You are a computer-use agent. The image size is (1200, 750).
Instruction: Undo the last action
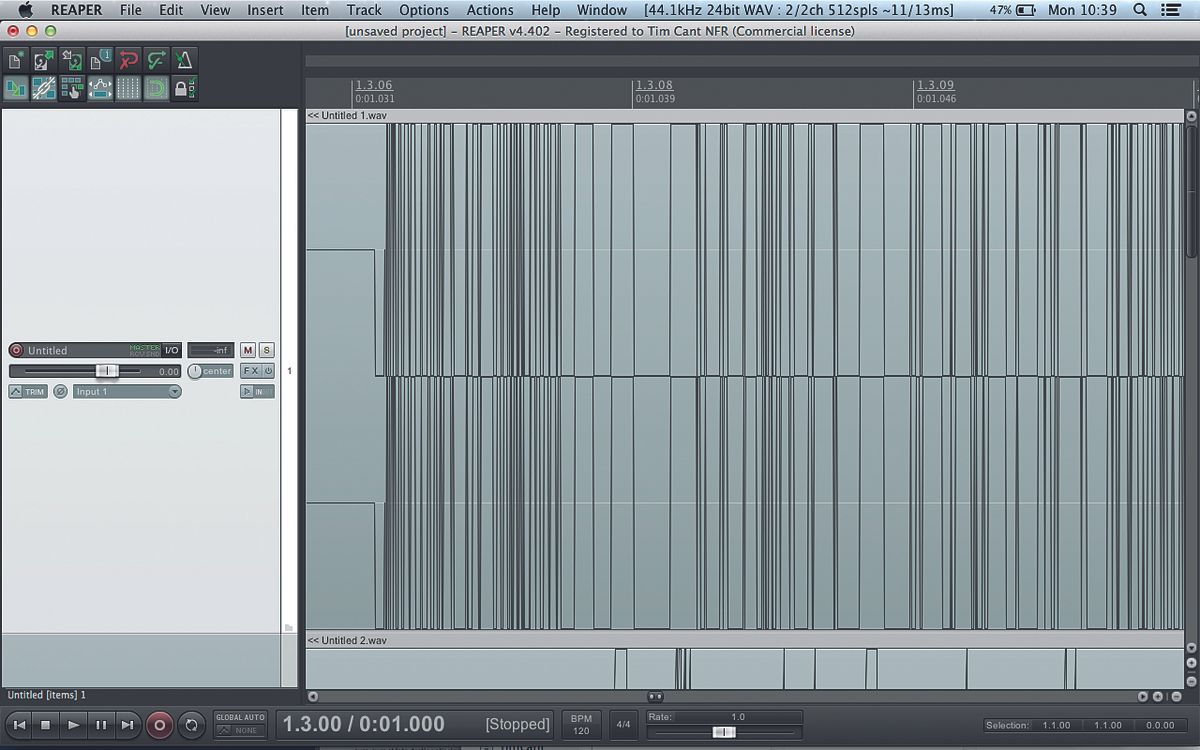point(128,60)
